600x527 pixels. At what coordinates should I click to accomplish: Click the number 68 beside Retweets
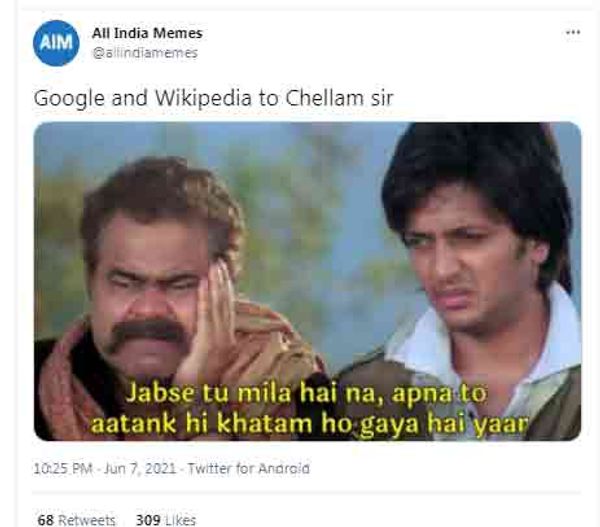tap(45, 520)
